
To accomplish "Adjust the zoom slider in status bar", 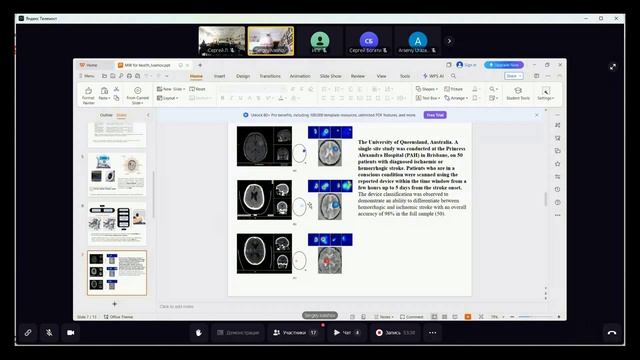I will pyautogui.click(x=534, y=317).
